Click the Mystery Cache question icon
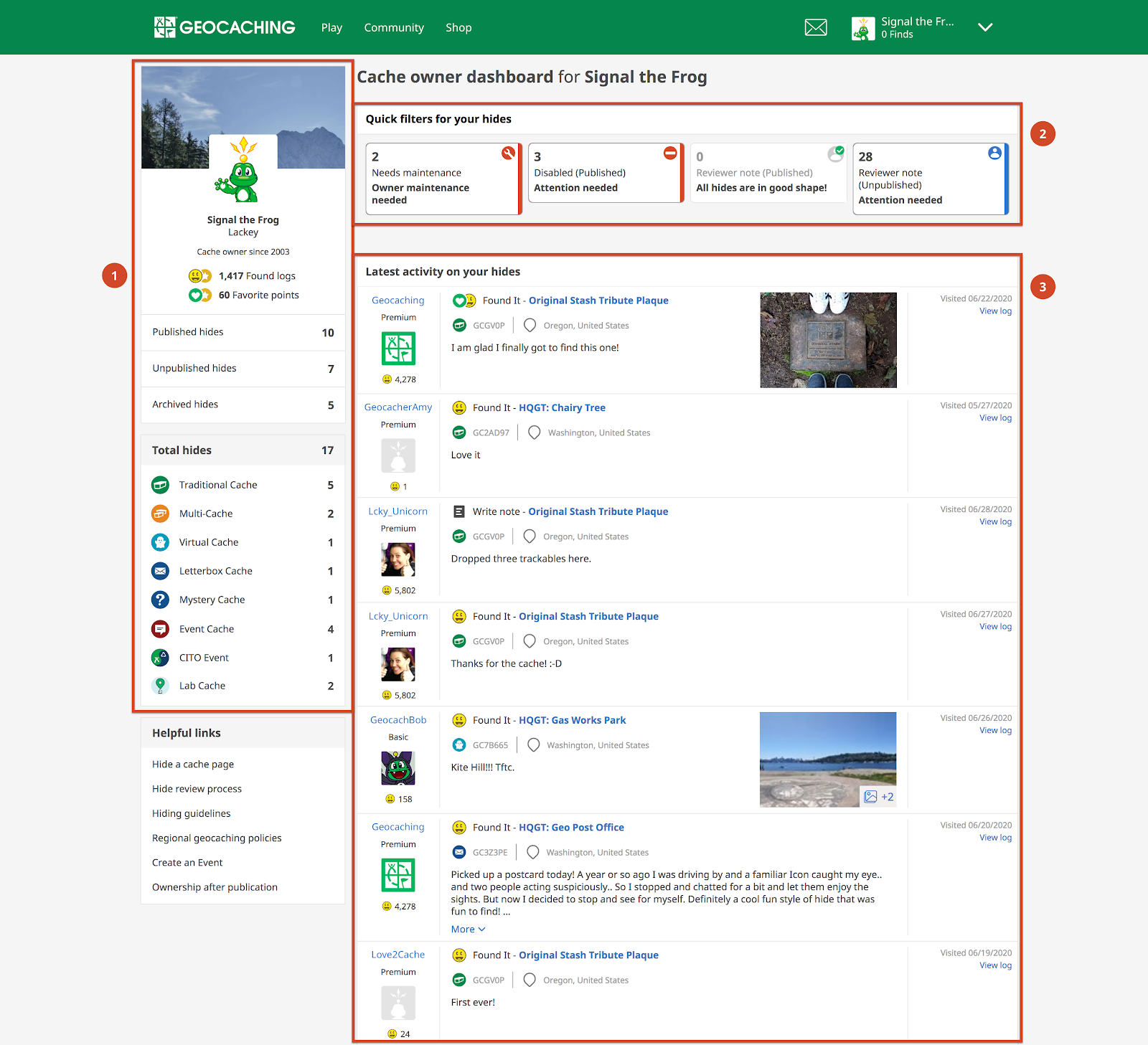The image size is (1148, 1045). [x=160, y=600]
